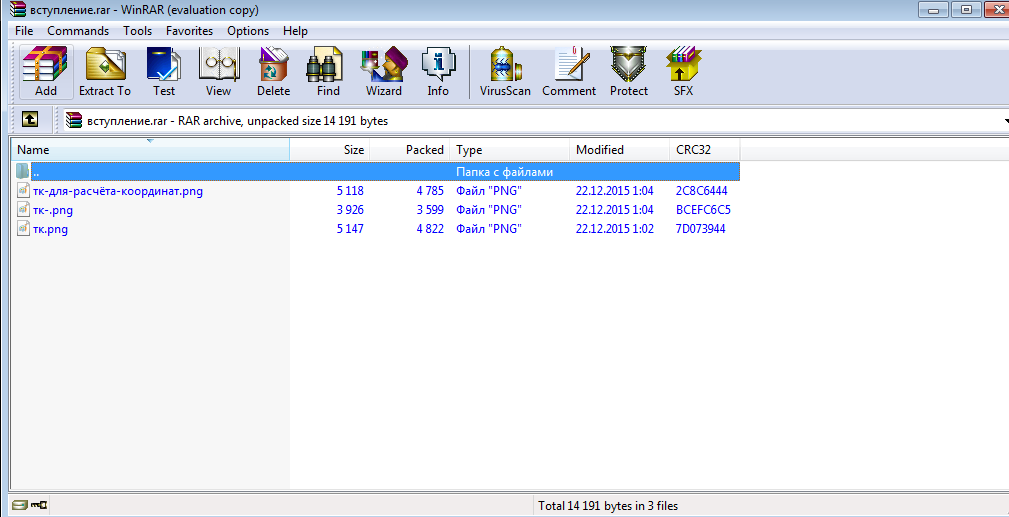Launch the Wizard tool
Viewport: 1009px width, 517px height.
(384, 71)
